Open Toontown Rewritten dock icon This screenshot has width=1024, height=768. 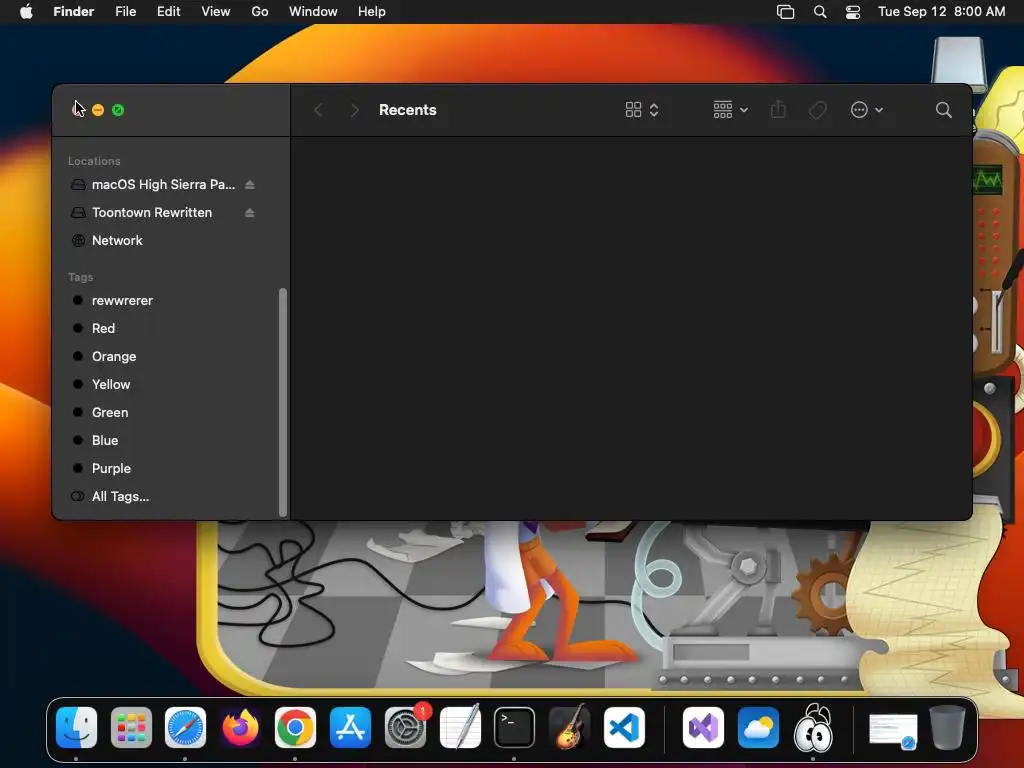click(x=813, y=727)
